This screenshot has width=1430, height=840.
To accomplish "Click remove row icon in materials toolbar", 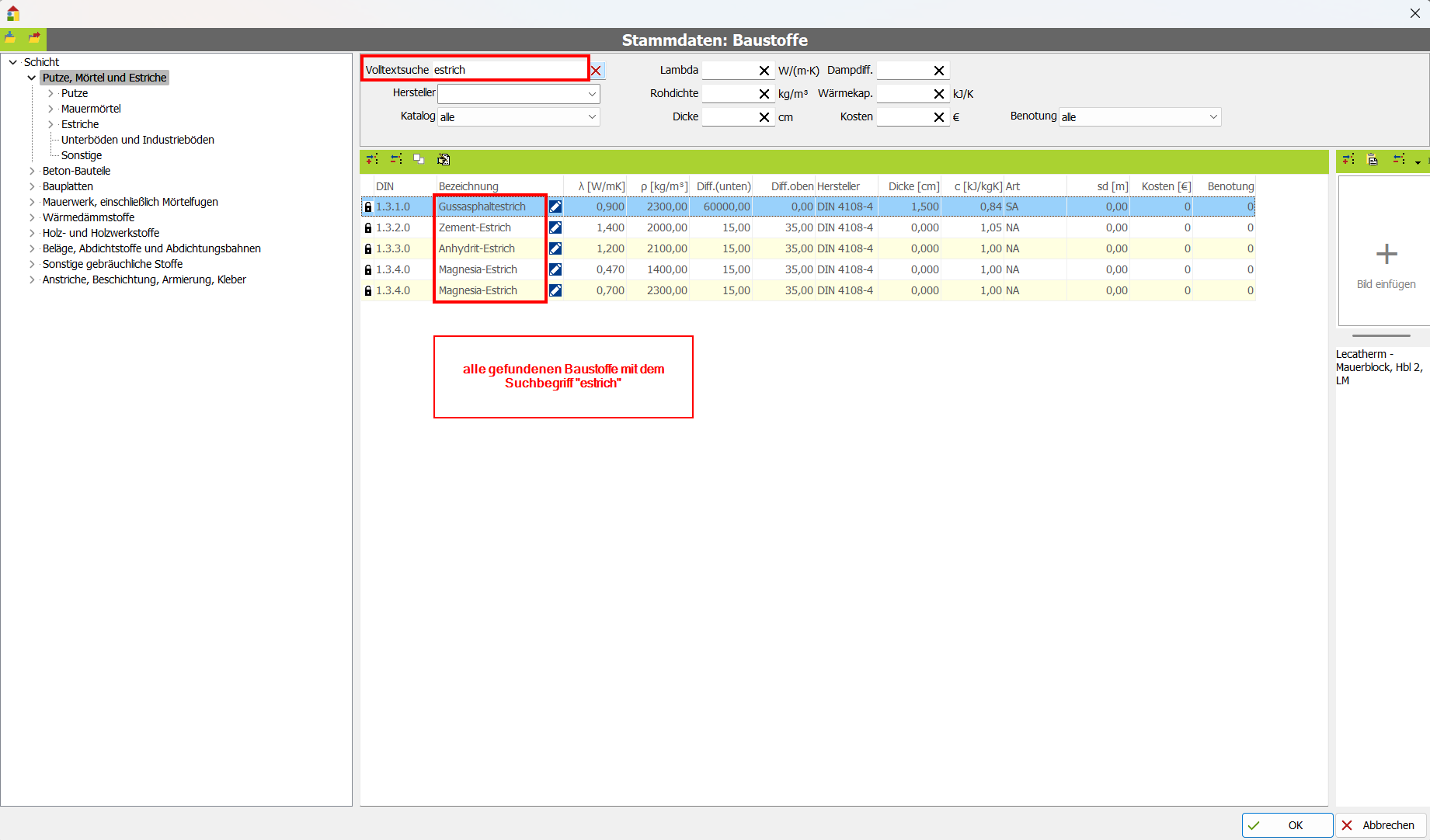I will [396, 159].
